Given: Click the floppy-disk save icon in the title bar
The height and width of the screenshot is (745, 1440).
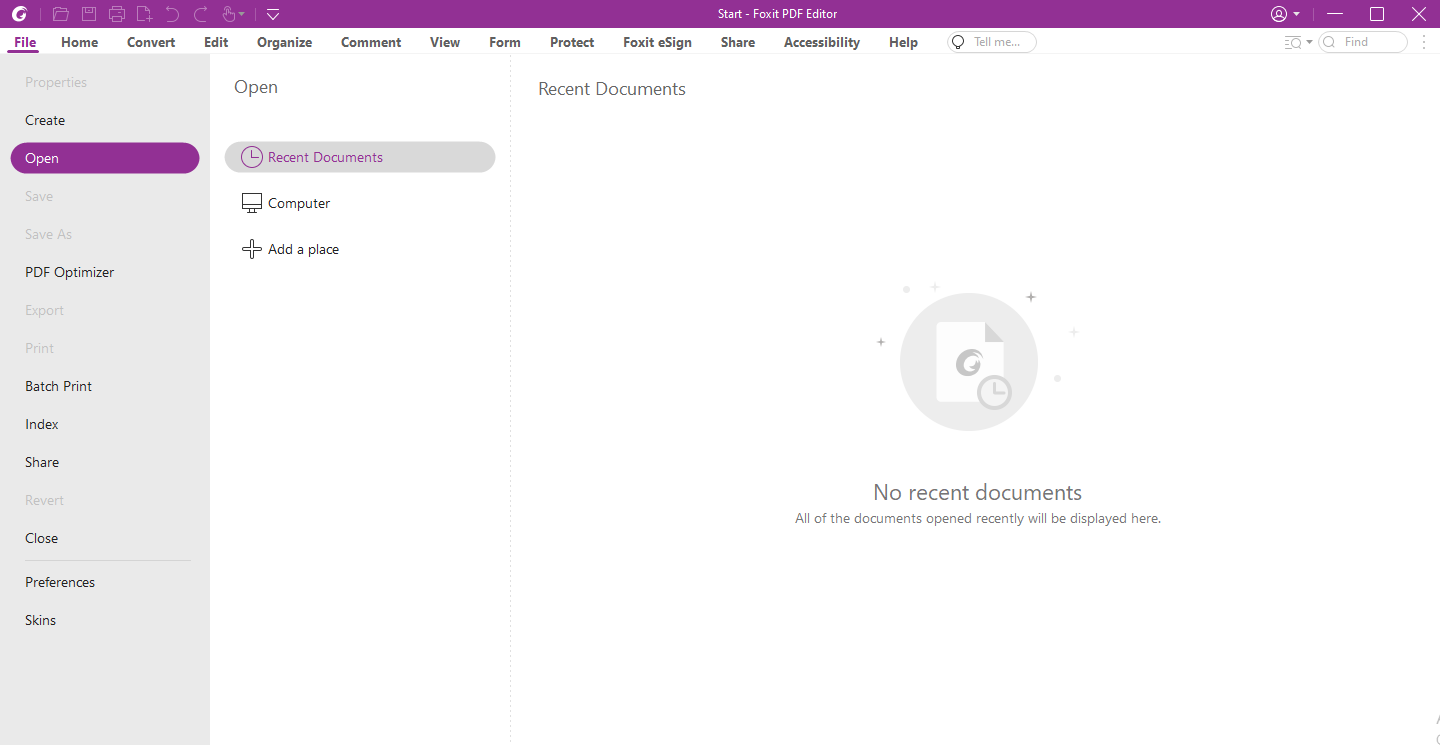Looking at the screenshot, I should coord(89,14).
